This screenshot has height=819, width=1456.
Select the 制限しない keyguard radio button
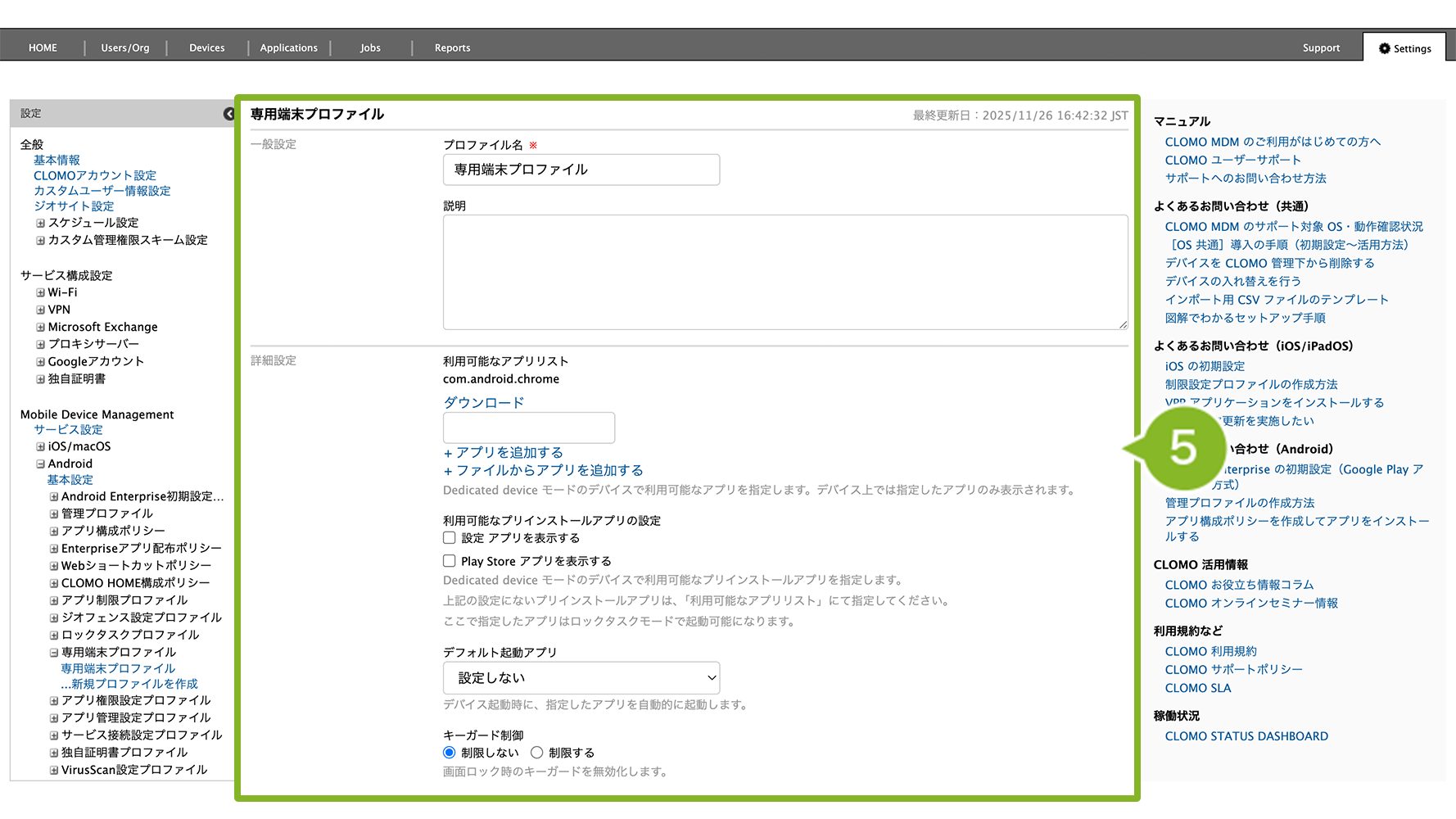(x=450, y=753)
